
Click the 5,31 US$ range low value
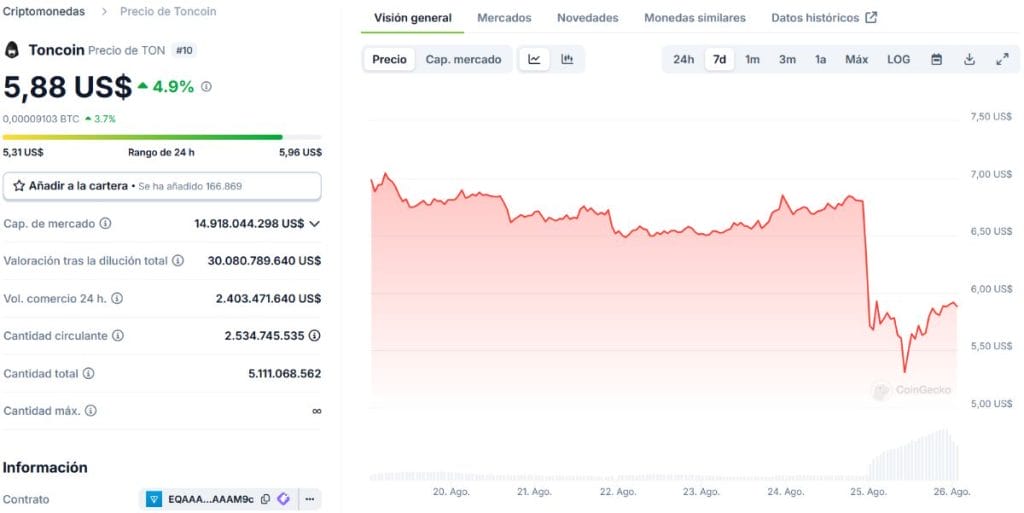(23, 152)
